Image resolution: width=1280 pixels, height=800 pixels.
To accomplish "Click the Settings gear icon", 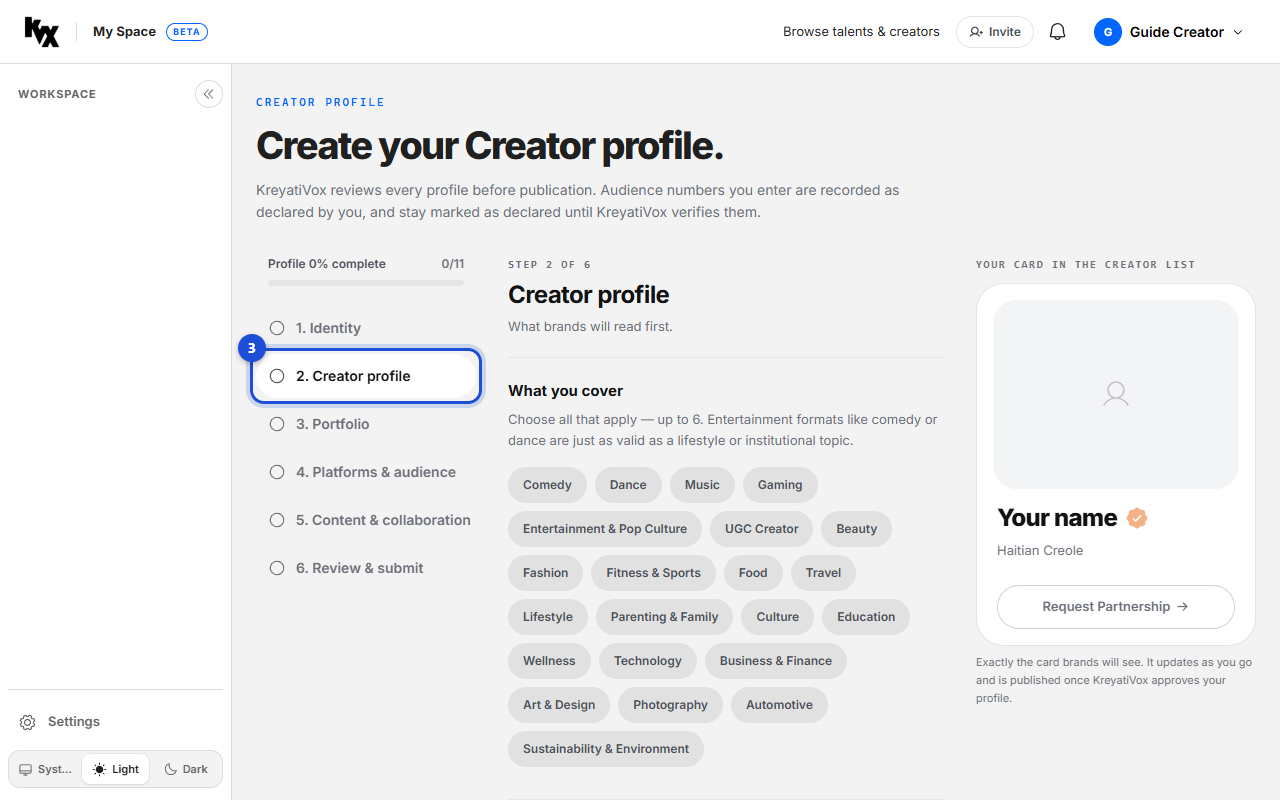I will coord(28,722).
